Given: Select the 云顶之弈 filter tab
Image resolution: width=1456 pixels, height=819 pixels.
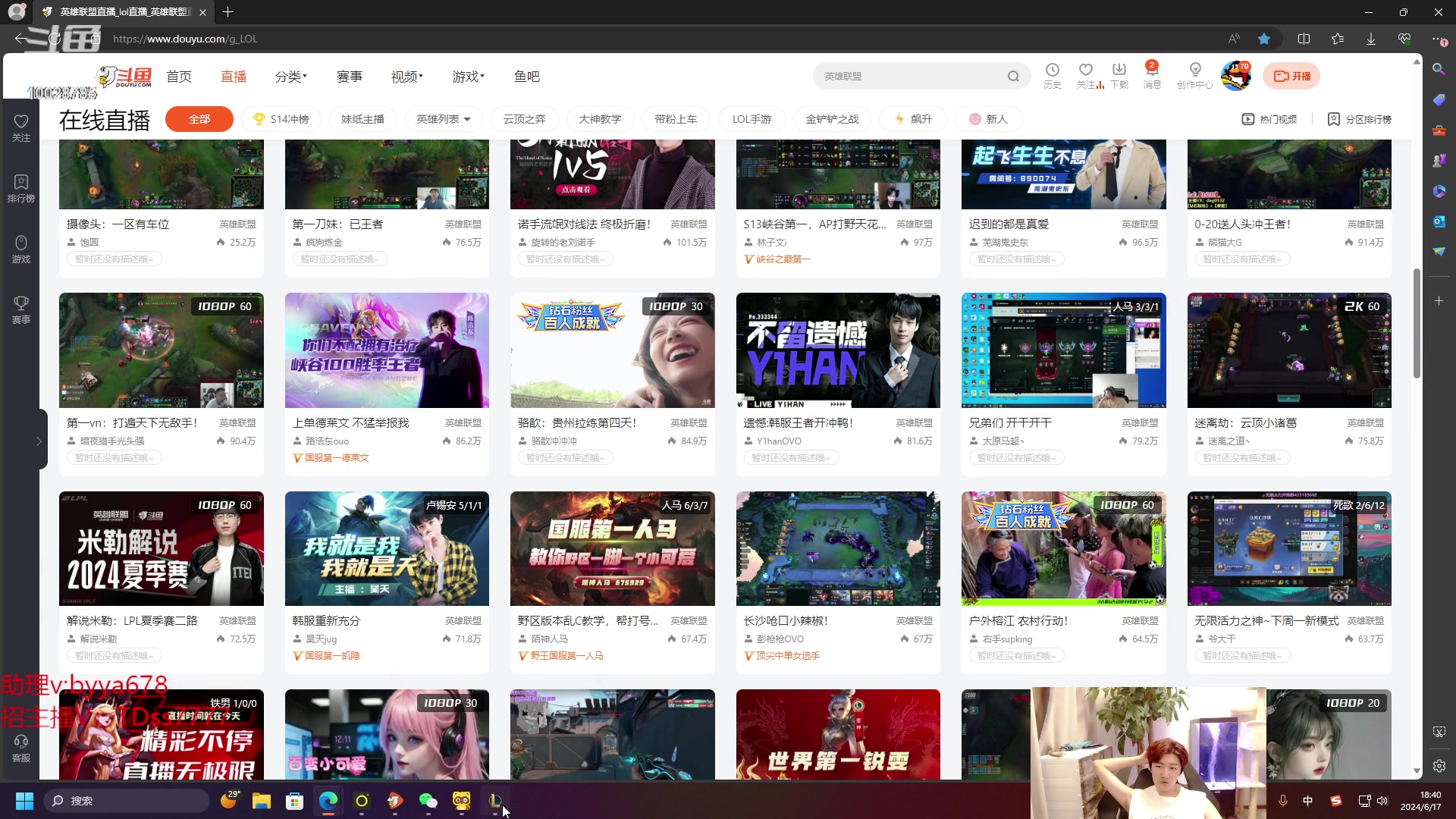Looking at the screenshot, I should point(525,119).
